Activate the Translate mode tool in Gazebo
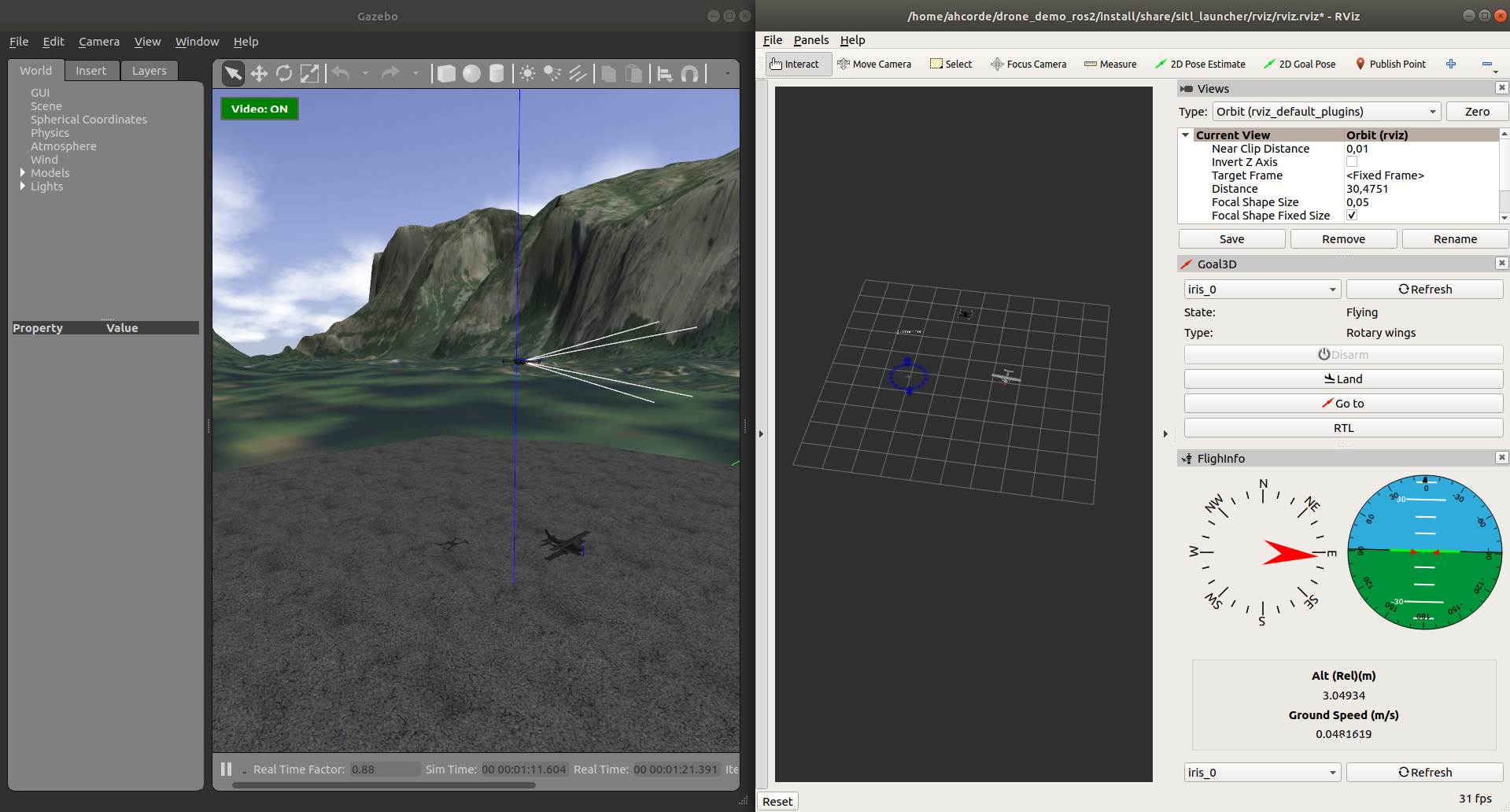Image resolution: width=1510 pixels, height=812 pixels. point(259,73)
